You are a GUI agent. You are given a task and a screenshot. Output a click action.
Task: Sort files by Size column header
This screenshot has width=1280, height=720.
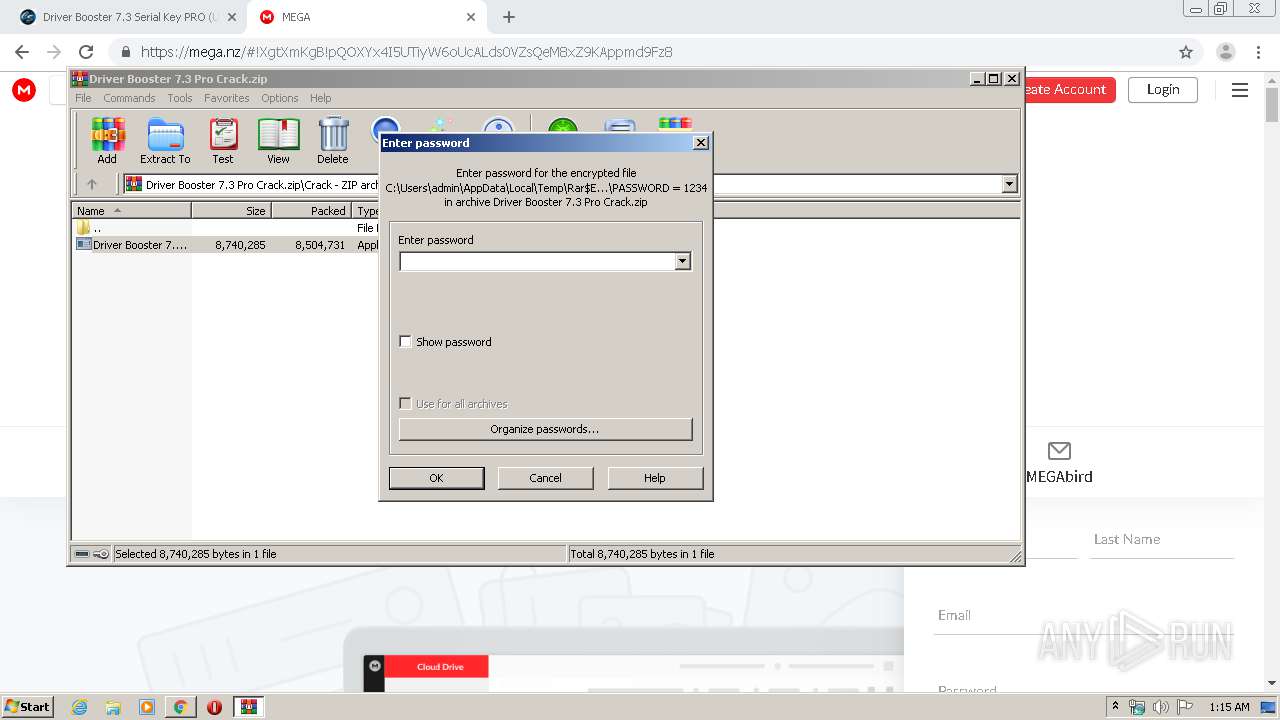tap(232, 211)
